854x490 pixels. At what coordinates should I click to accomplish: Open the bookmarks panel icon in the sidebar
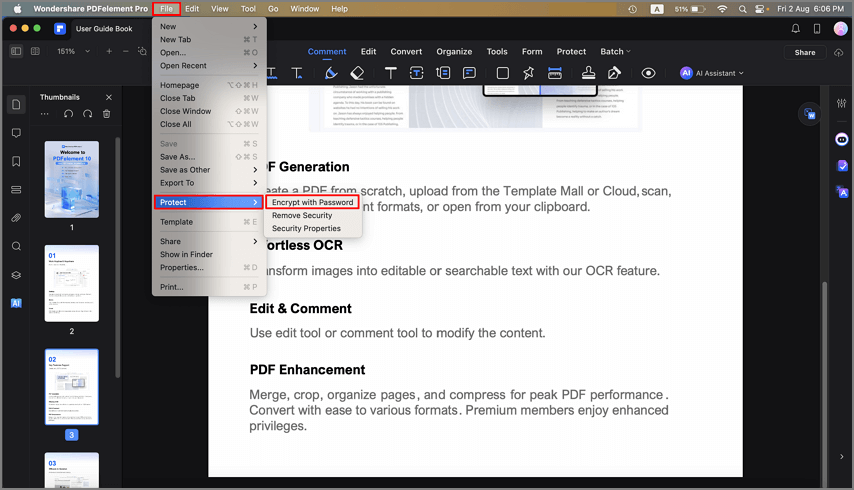coord(16,161)
